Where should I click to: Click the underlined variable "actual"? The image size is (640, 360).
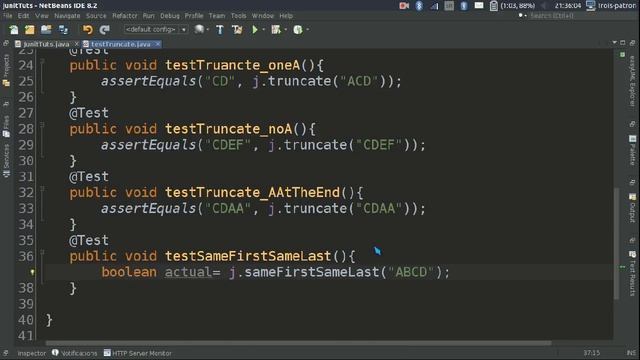click(188, 272)
